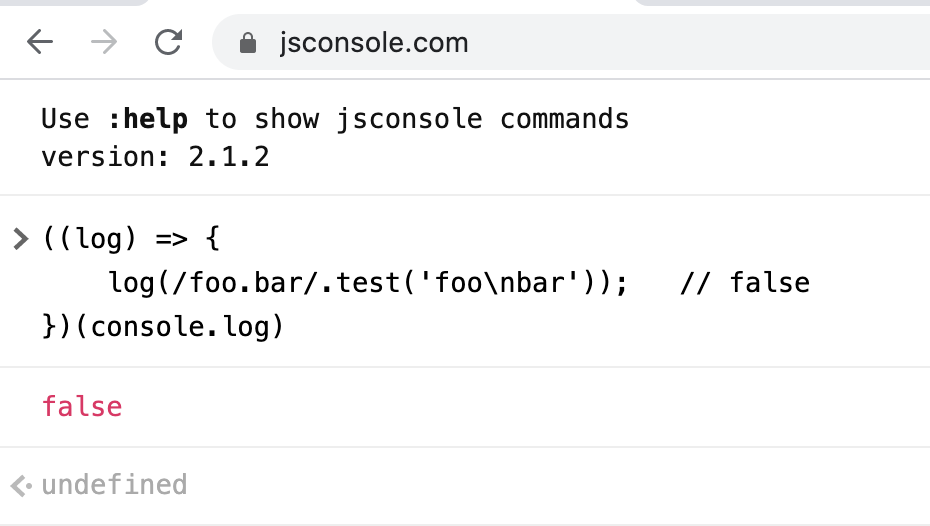Click the log(/foo.bar/.test line
This screenshot has width=930, height=526.
[367, 283]
